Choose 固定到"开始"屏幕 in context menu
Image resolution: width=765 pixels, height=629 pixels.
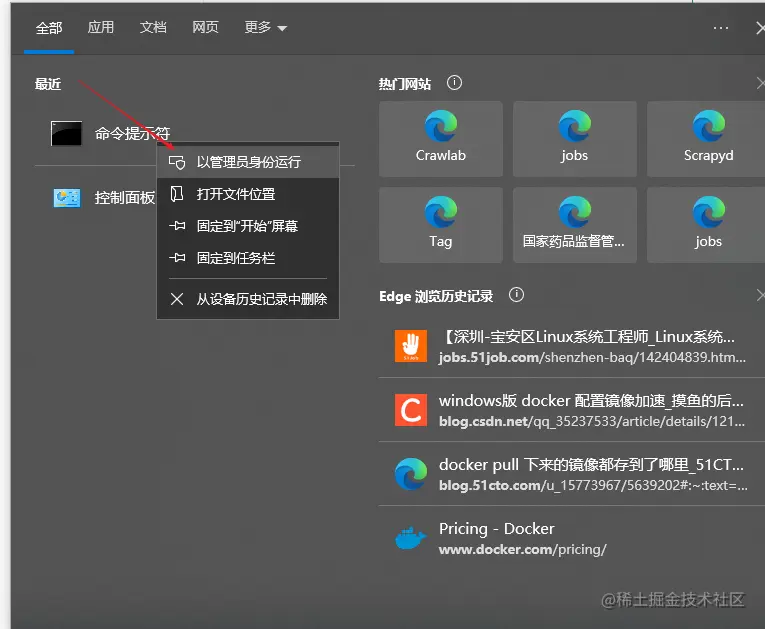tap(248, 226)
